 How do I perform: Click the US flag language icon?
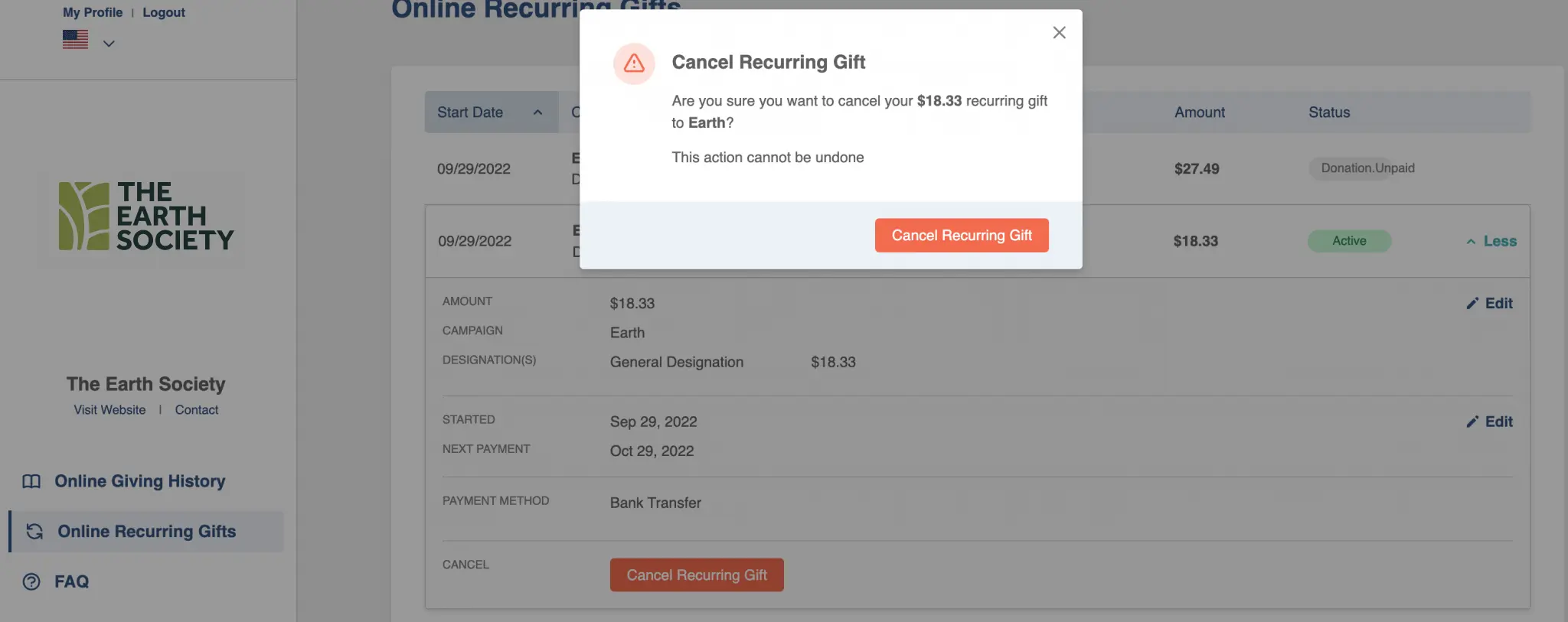coord(75,40)
